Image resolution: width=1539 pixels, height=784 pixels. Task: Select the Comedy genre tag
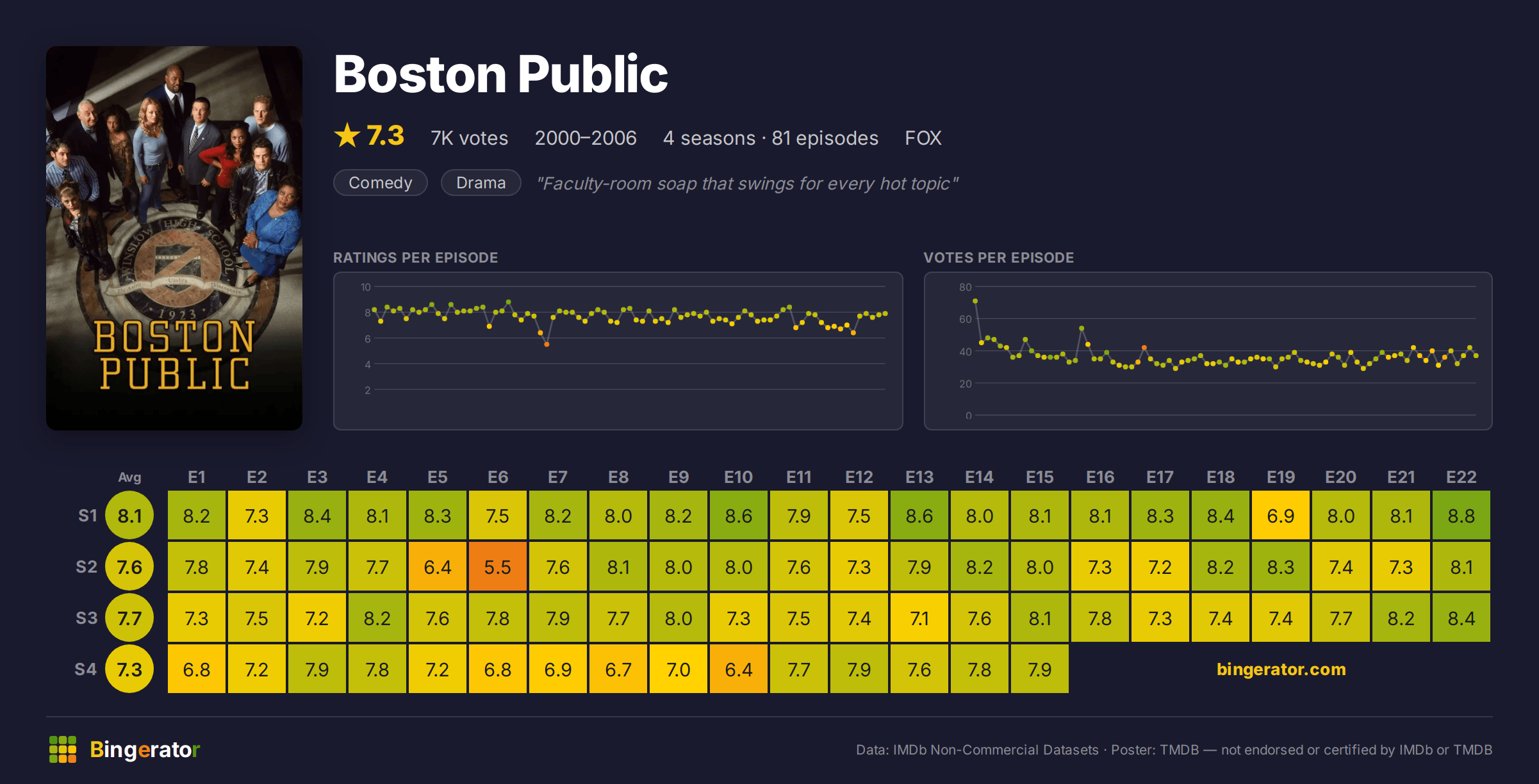pyautogui.click(x=381, y=183)
